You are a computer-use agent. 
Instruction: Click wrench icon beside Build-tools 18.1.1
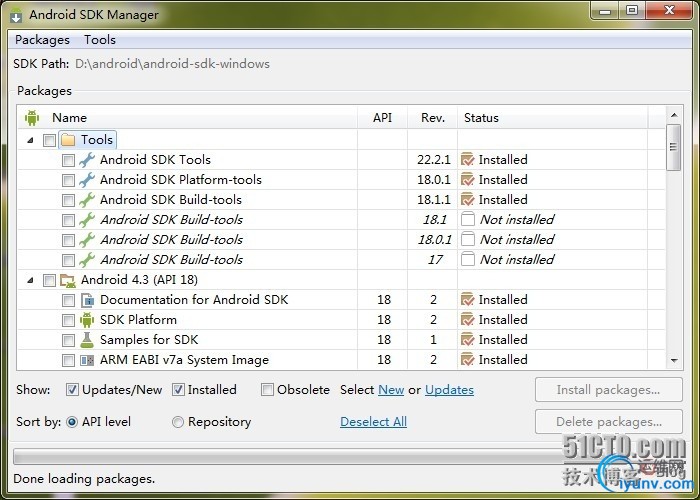click(x=87, y=200)
